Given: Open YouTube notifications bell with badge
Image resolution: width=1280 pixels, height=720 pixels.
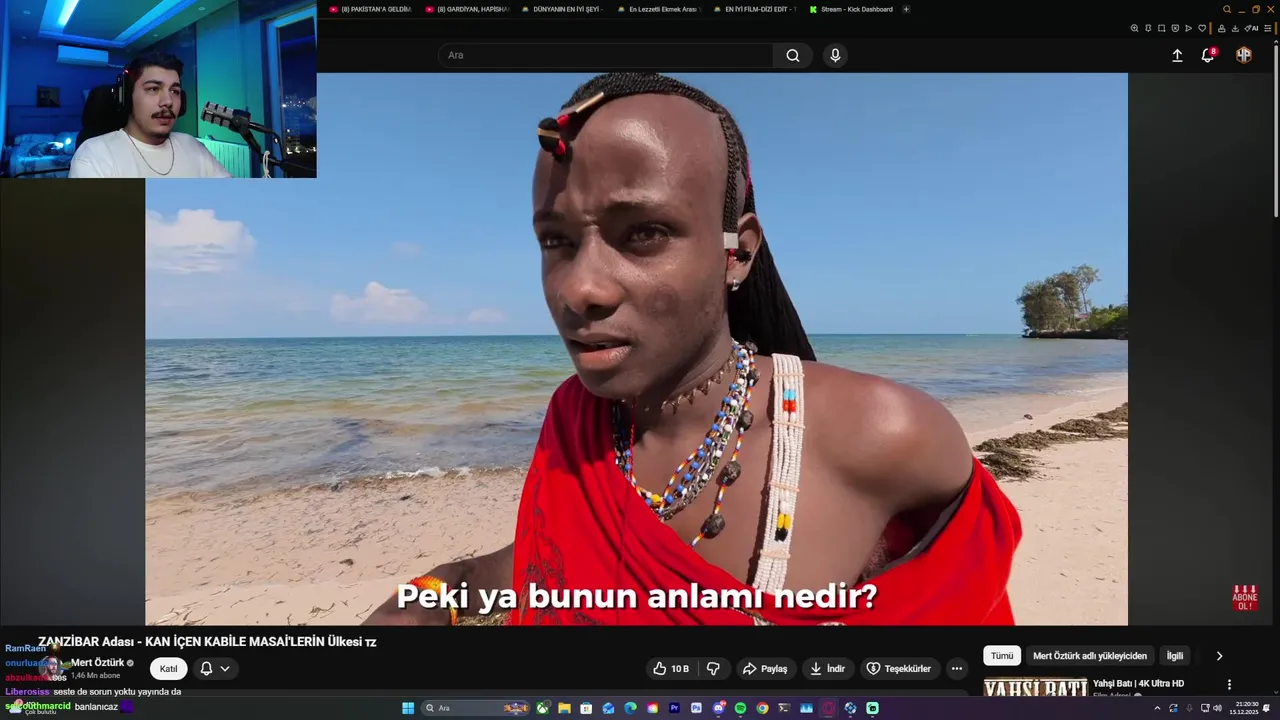Looking at the screenshot, I should tap(1208, 55).
